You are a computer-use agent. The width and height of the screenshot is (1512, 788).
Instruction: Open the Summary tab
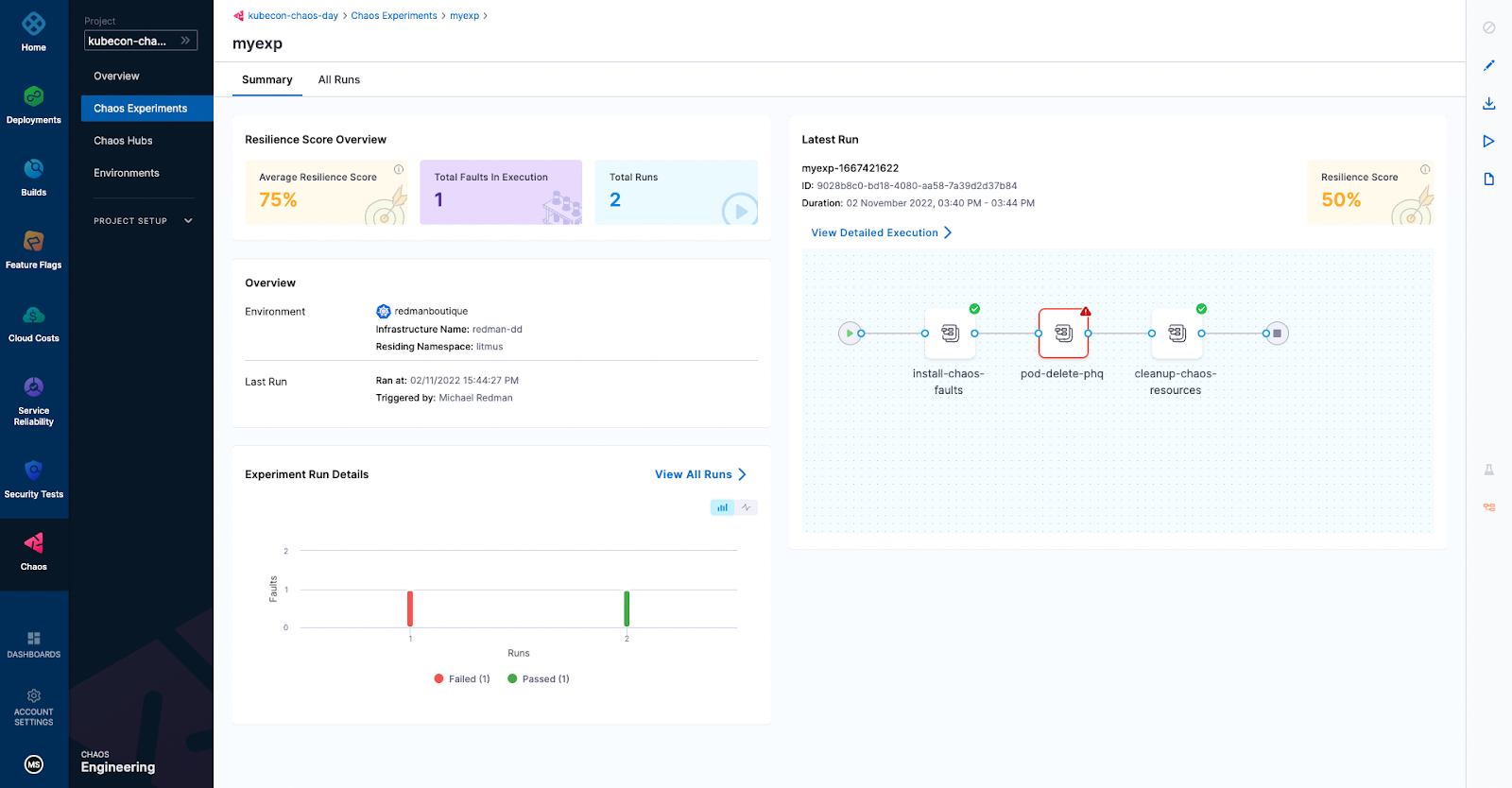(267, 79)
